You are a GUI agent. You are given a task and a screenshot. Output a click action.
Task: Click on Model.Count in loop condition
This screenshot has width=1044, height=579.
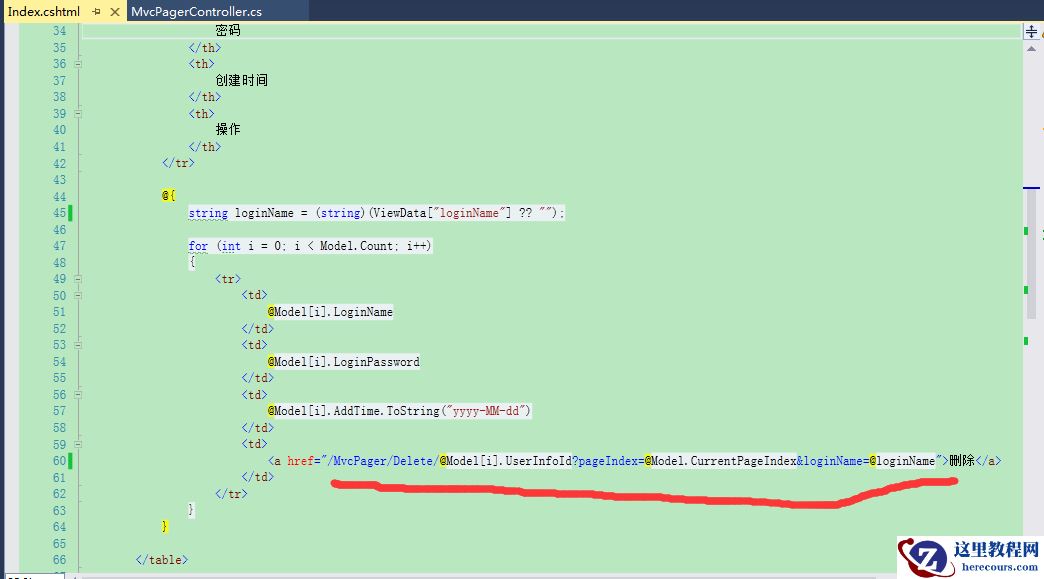[356, 246]
